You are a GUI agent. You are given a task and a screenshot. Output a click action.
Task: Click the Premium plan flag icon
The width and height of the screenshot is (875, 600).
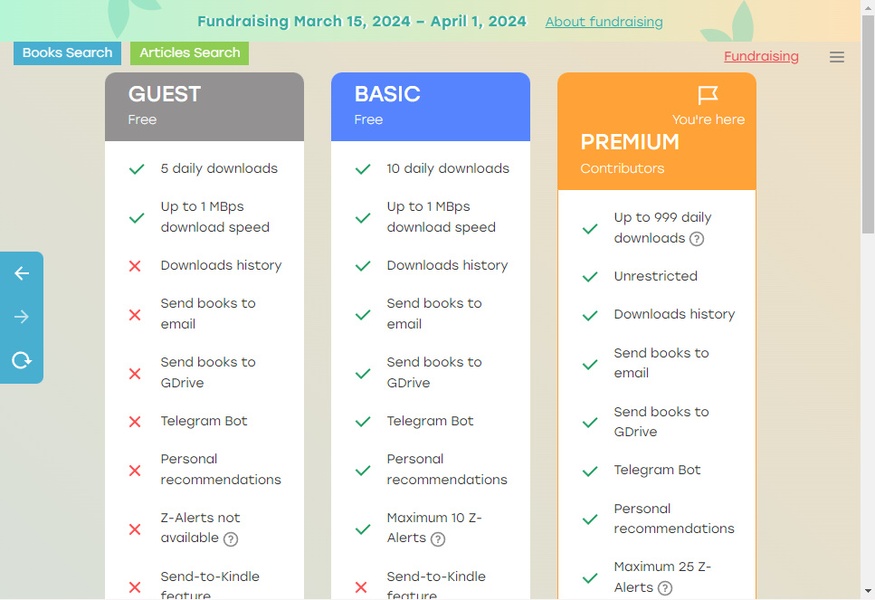[x=708, y=95]
